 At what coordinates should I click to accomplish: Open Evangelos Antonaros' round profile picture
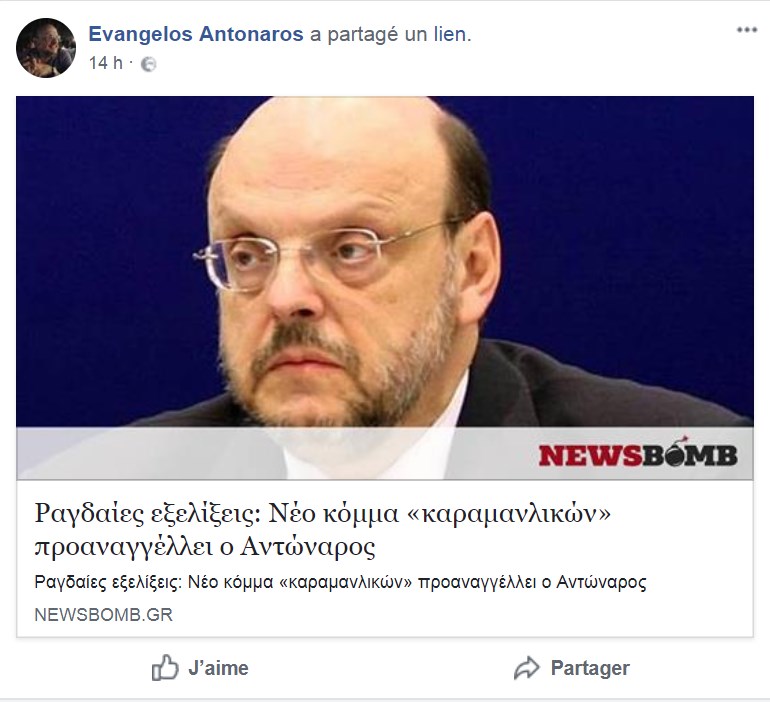point(46,48)
